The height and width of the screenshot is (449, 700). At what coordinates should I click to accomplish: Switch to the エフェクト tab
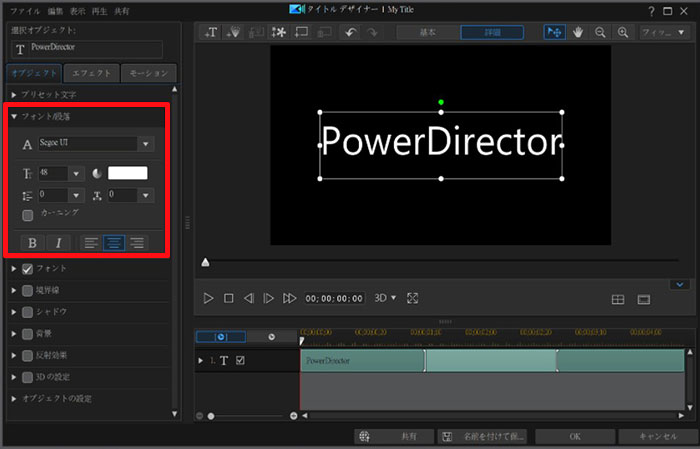click(92, 73)
